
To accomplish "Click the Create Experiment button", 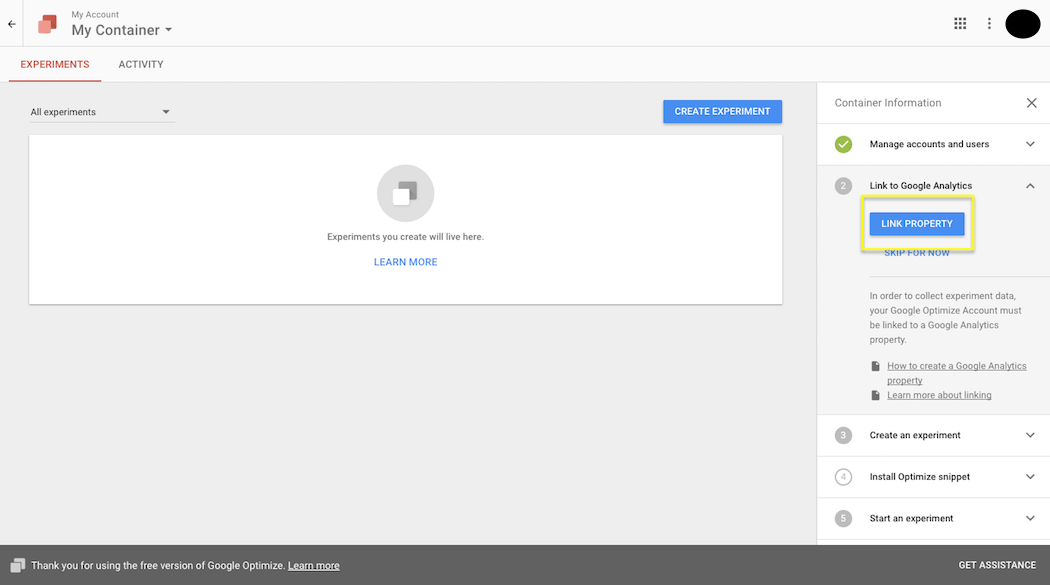I will click(x=723, y=112).
